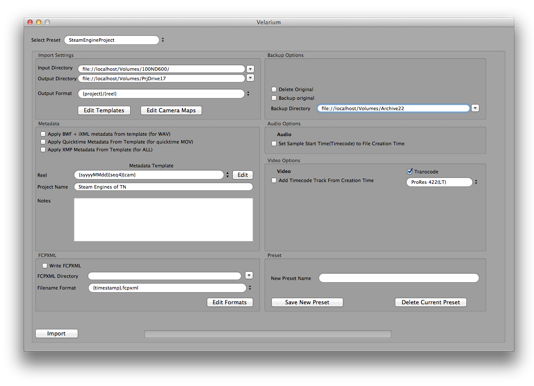Screen dimensions: 534x386
Task: Open the Reel template stepper arrows
Action: pos(227,175)
